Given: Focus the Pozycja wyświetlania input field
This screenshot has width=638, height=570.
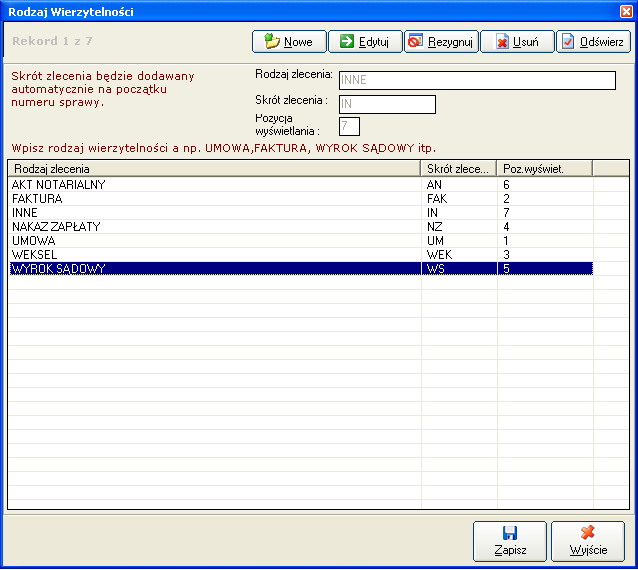Looking at the screenshot, I should tap(349, 126).
